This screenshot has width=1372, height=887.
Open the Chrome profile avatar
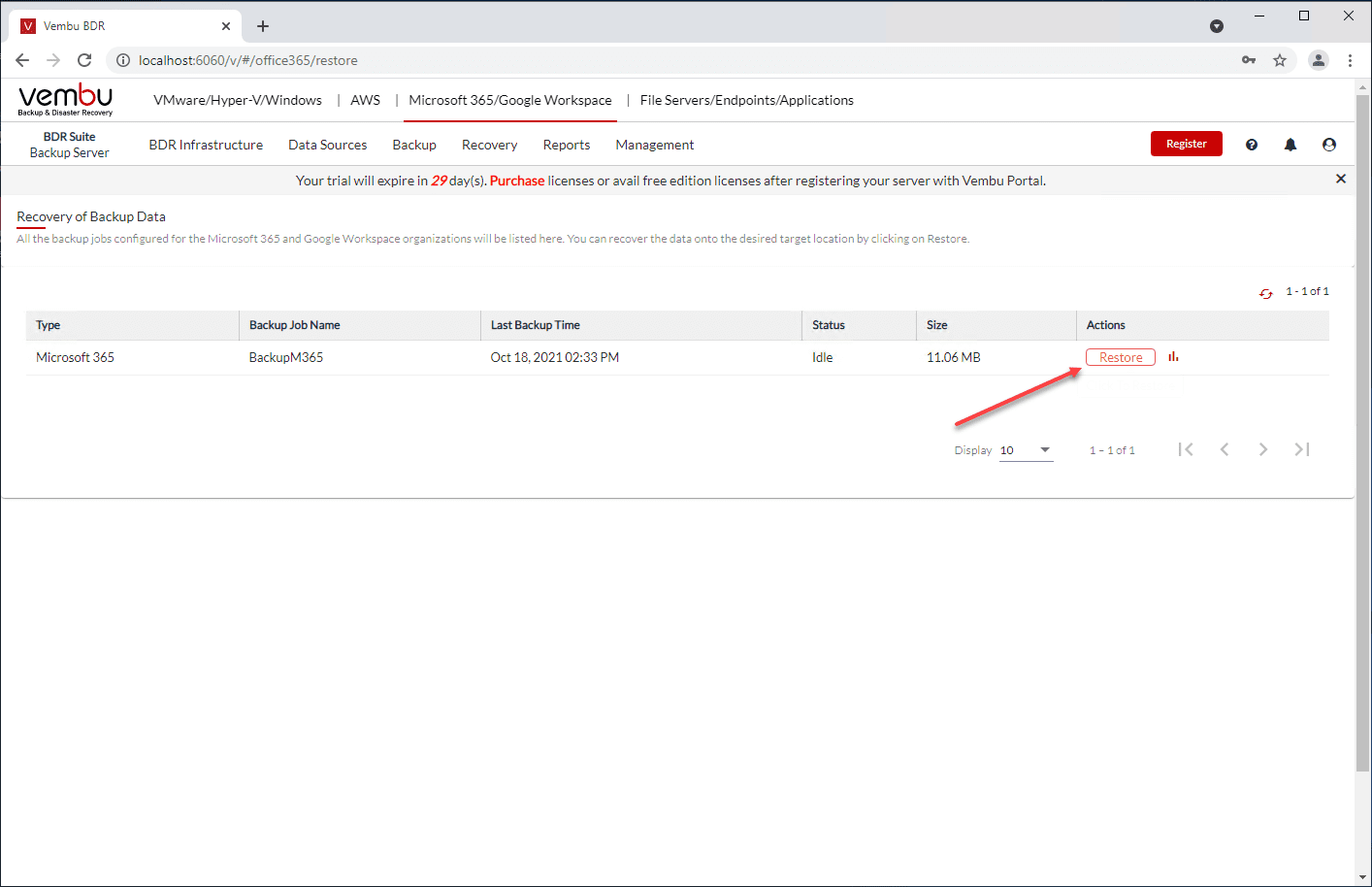(1319, 60)
